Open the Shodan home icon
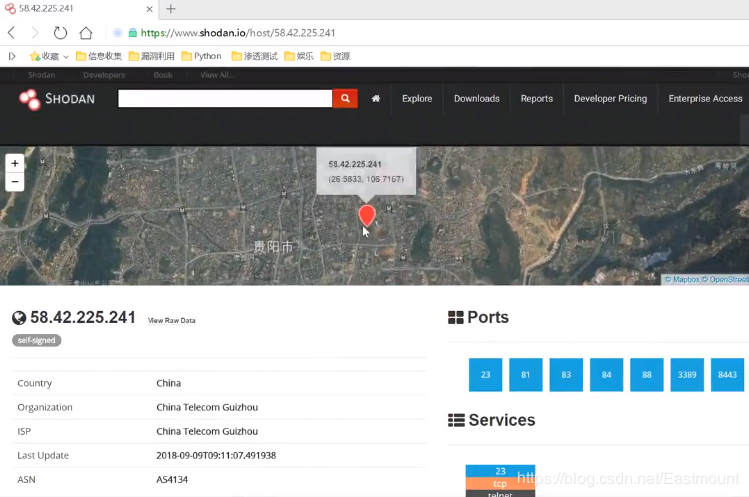The width and height of the screenshot is (749, 497). coord(376,98)
